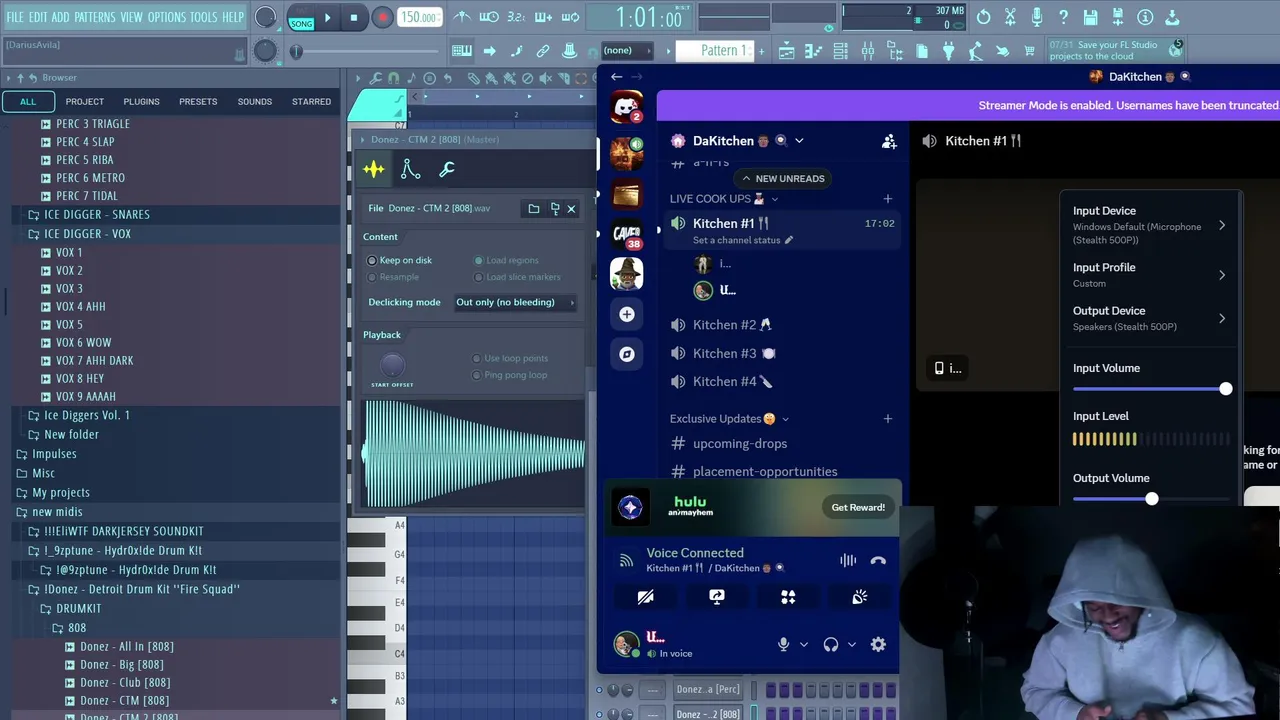Viewport: 1280px width, 720px height.
Task: Open Discord user settings gear
Action: [x=878, y=645]
